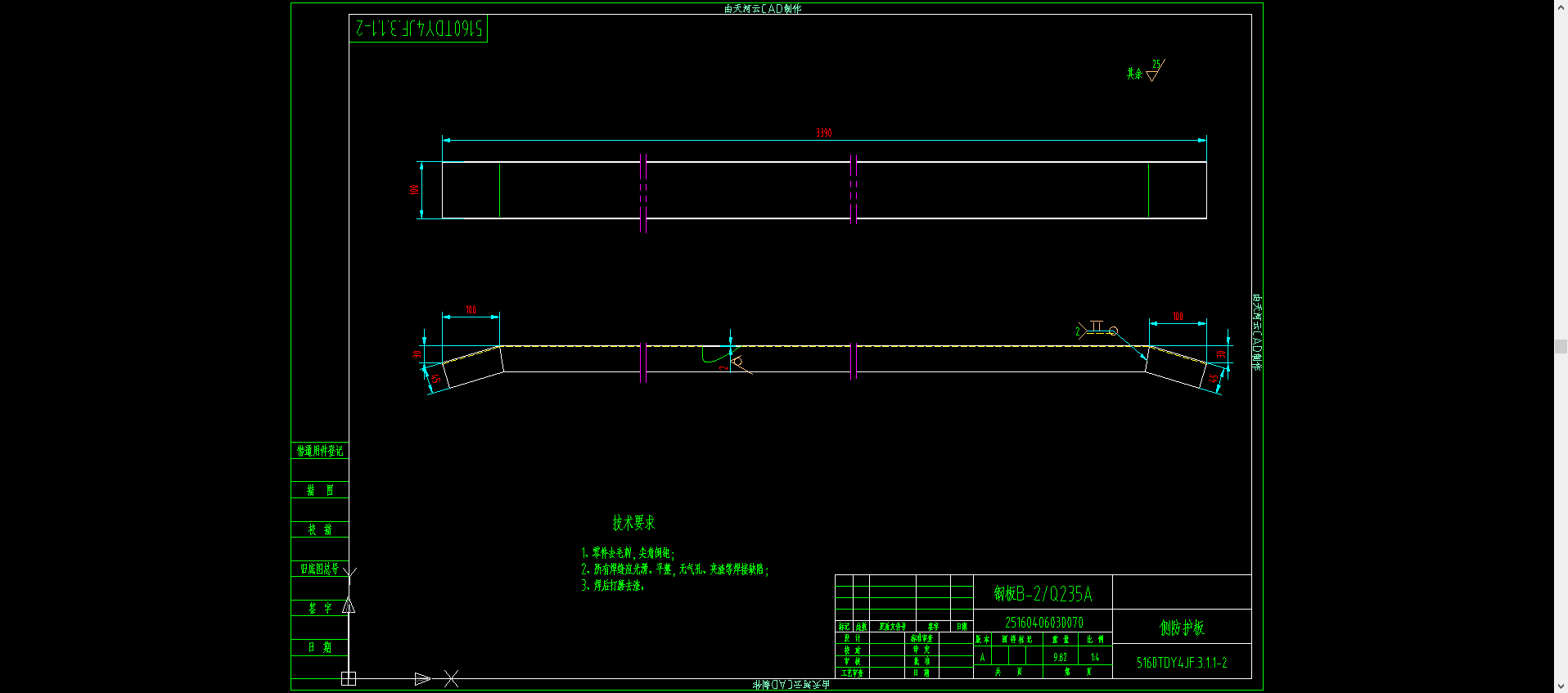Click the mirrored drawing number box
Viewport: 1568px width, 693px height.
click(x=418, y=29)
